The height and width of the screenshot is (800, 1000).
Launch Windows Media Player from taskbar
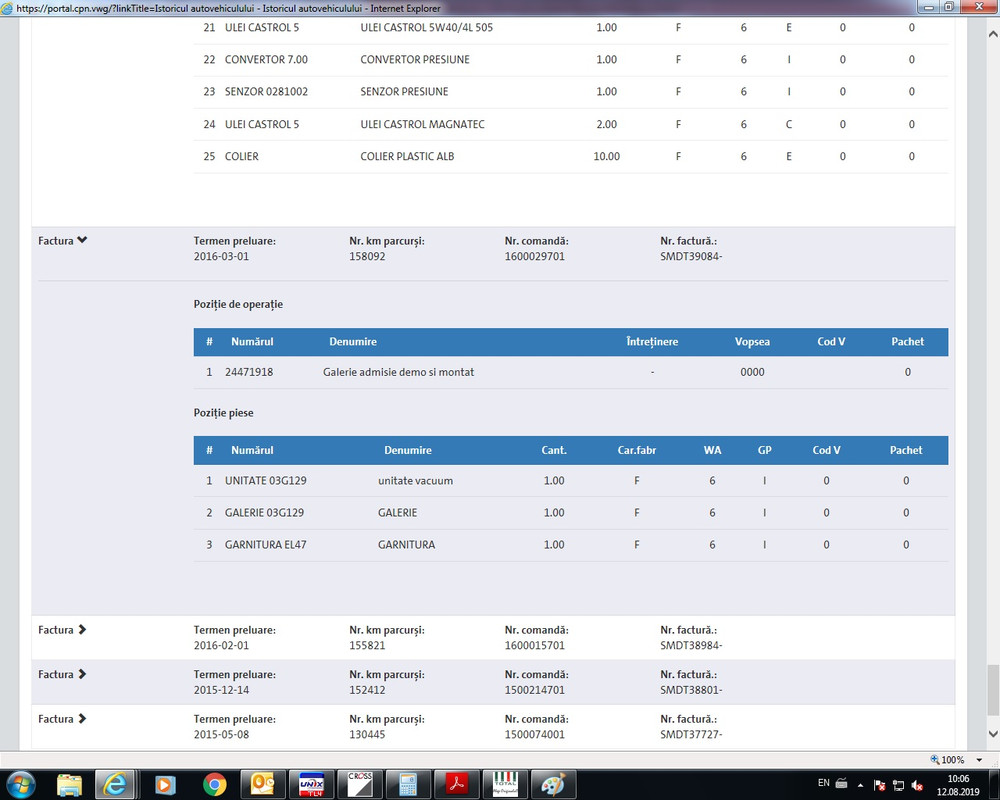(165, 784)
